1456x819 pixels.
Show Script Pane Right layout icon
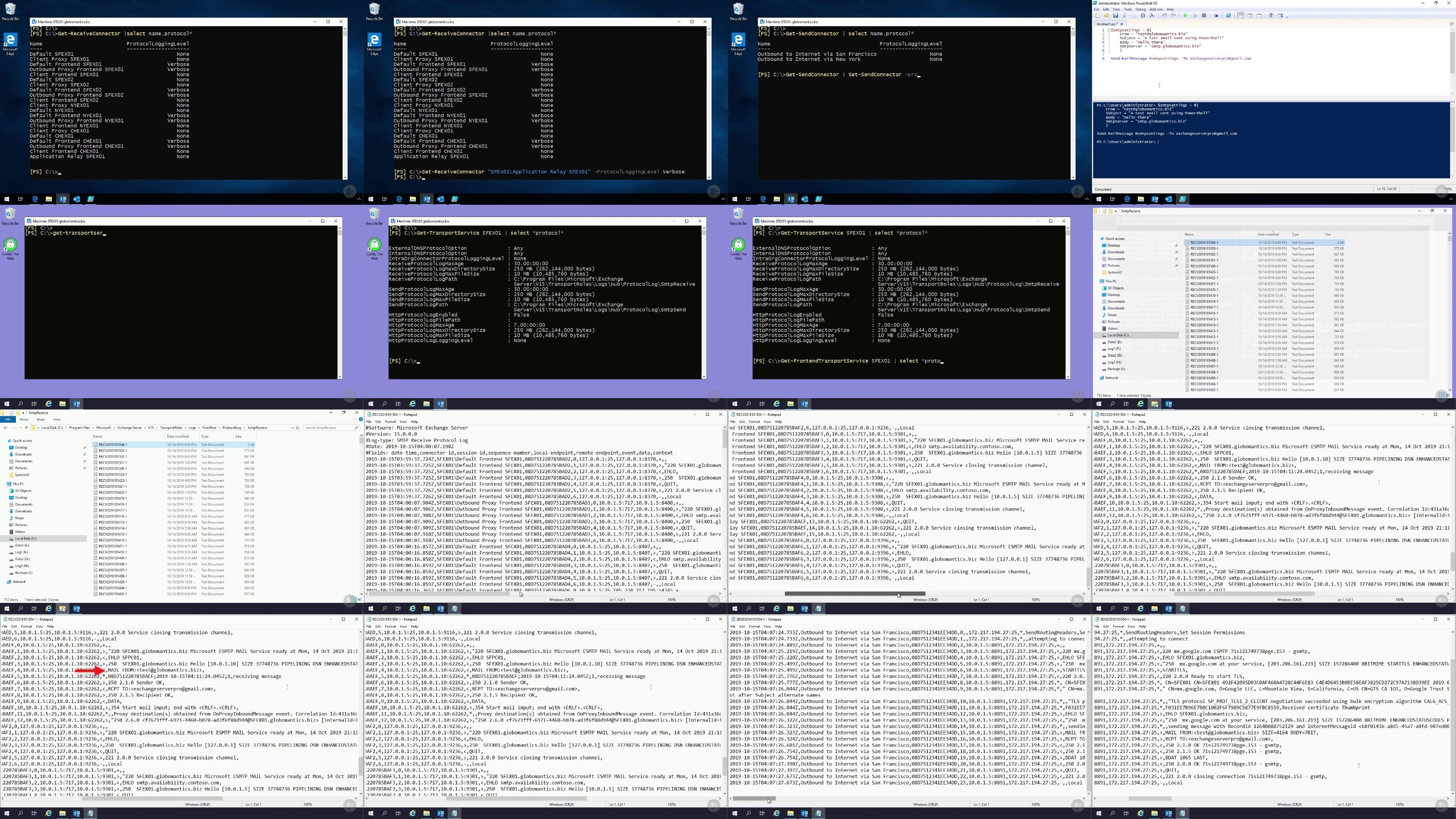pyautogui.click(x=1250, y=15)
